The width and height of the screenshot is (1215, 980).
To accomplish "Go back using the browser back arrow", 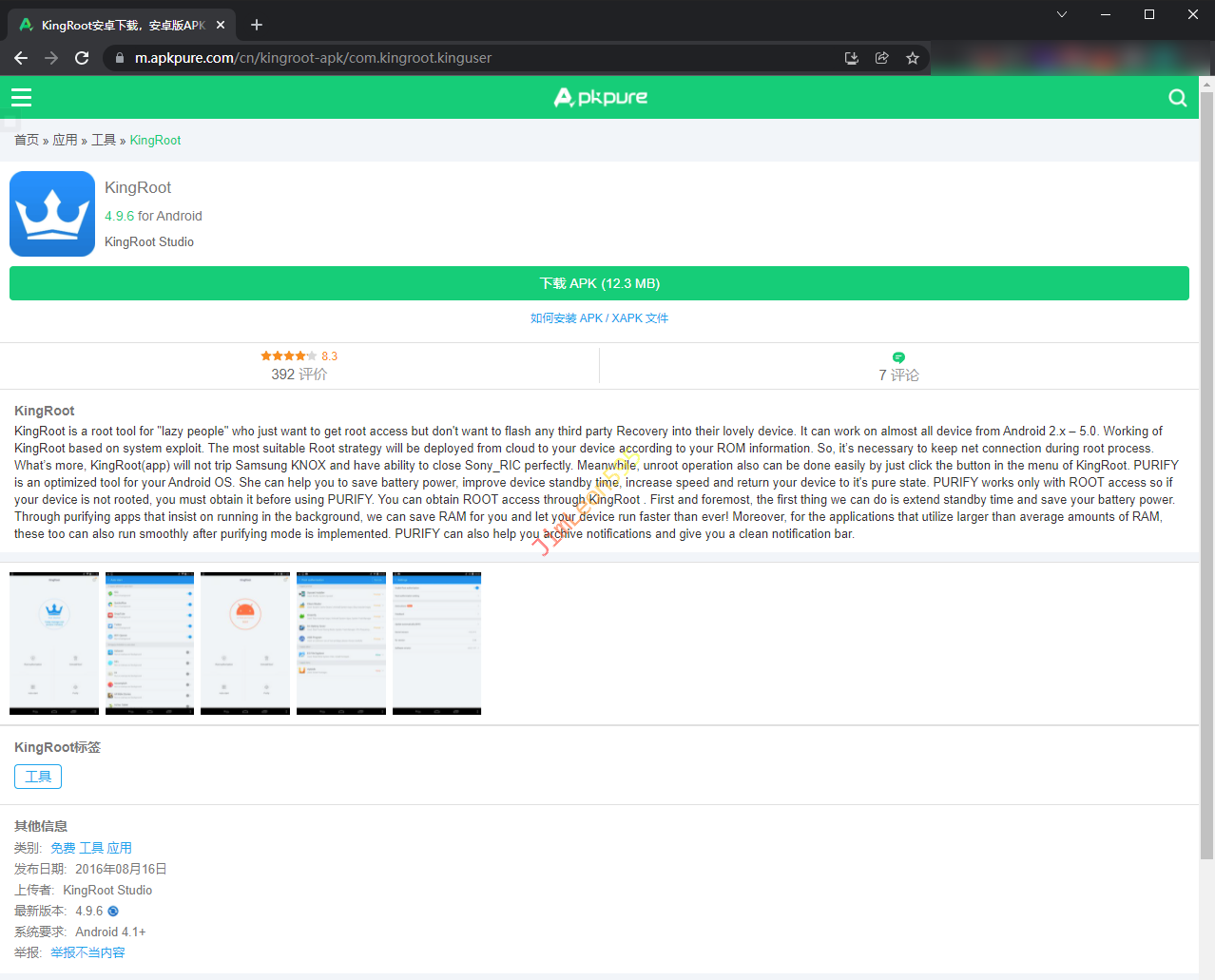I will click(21, 58).
